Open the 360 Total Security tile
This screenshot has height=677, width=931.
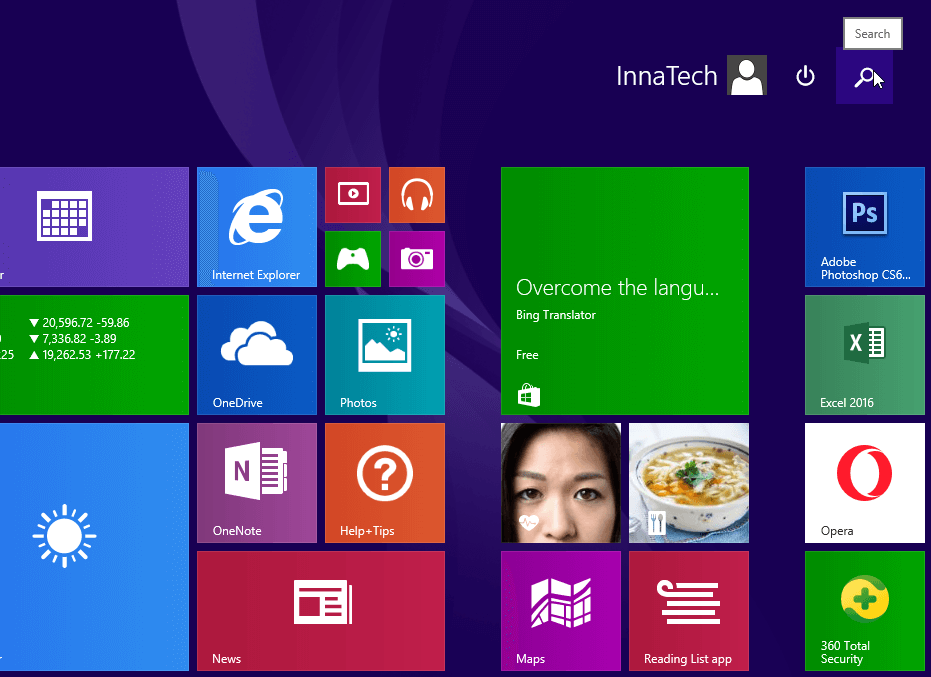pos(864,610)
